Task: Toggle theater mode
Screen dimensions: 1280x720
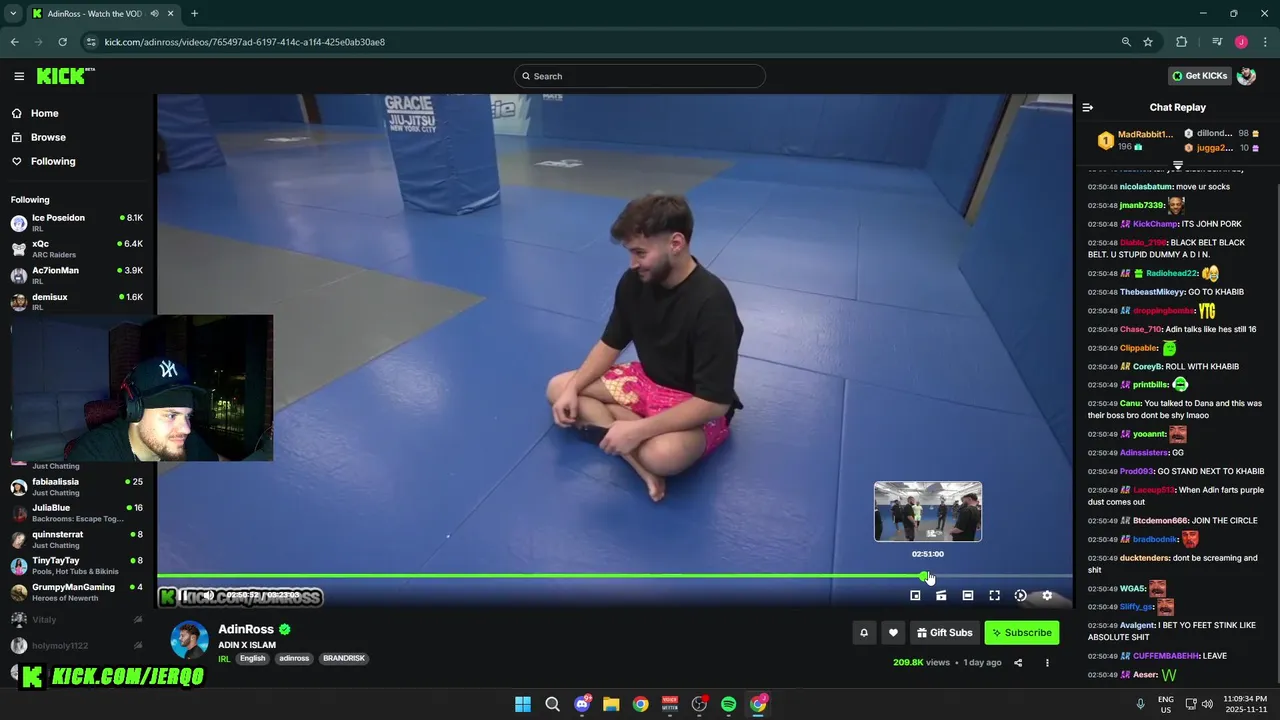Action: pos(968,596)
